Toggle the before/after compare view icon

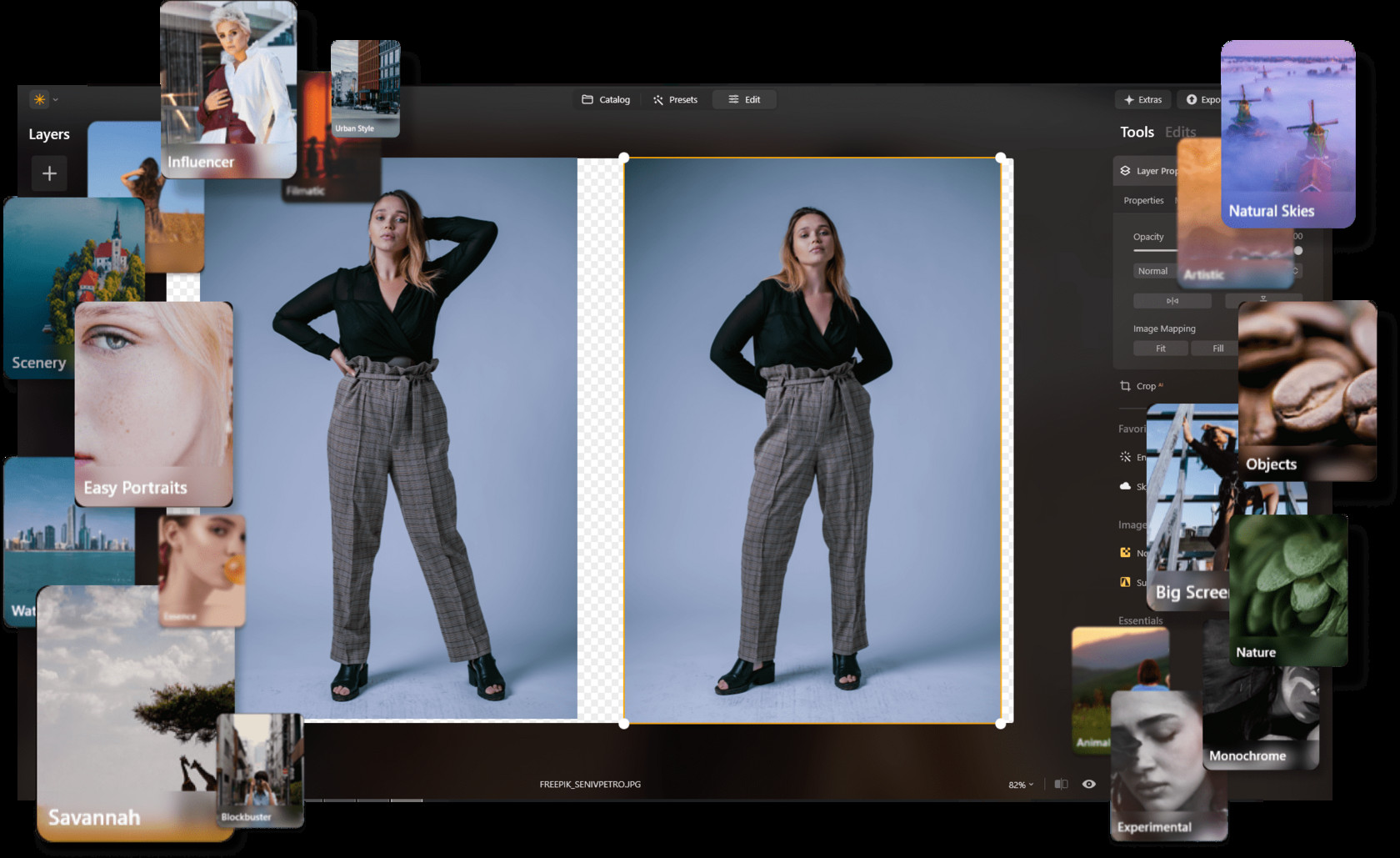1061,784
